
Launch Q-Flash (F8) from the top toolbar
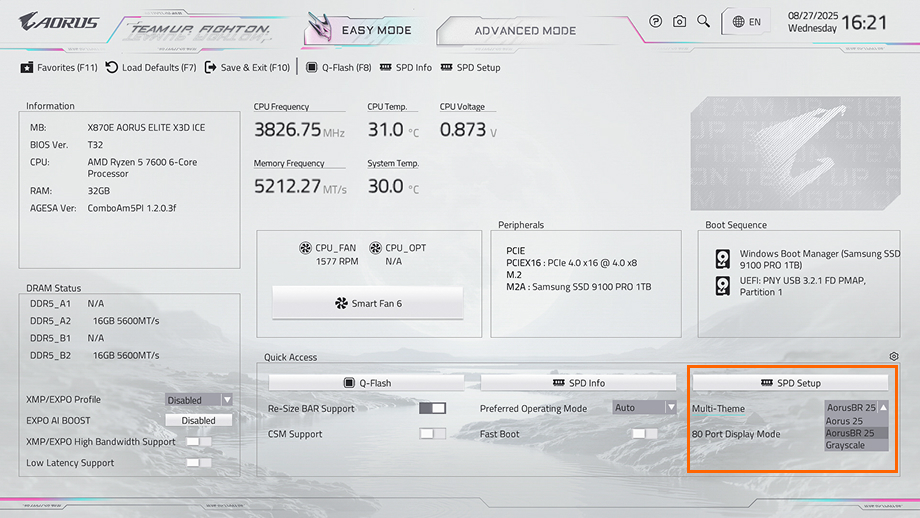pos(339,68)
